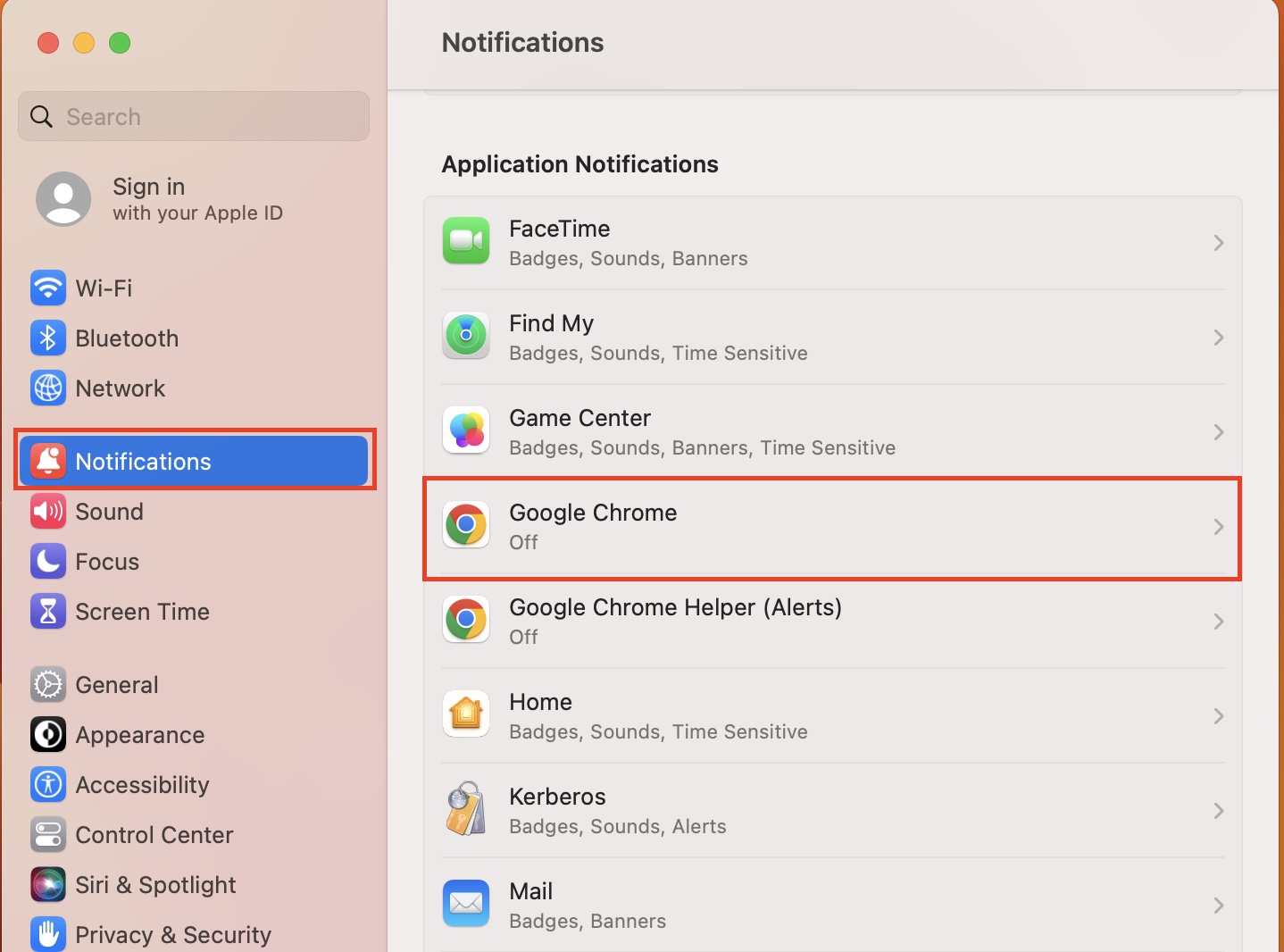
Task: Click the Bluetooth sidebar icon
Action: [48, 338]
